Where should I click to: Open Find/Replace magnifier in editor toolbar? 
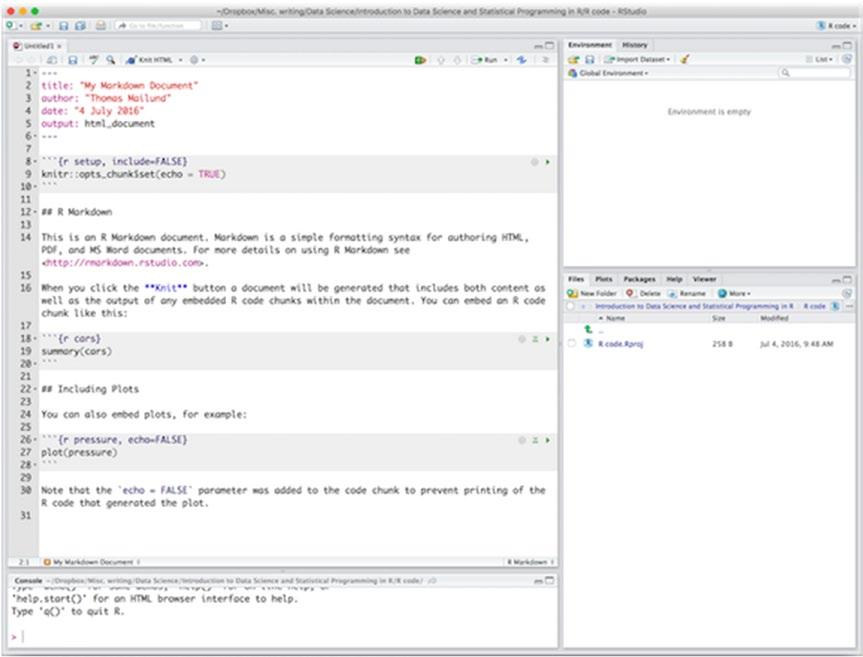pyautogui.click(x=111, y=60)
